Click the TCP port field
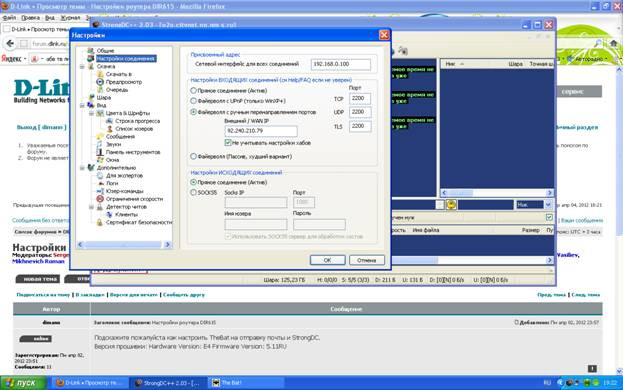The width and height of the screenshot is (623, 390). coord(360,98)
